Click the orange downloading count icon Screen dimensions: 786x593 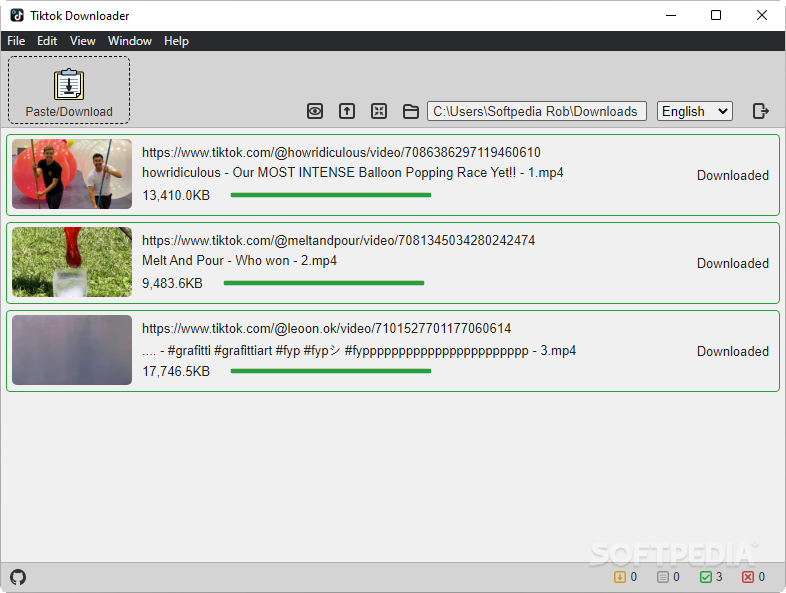620,577
